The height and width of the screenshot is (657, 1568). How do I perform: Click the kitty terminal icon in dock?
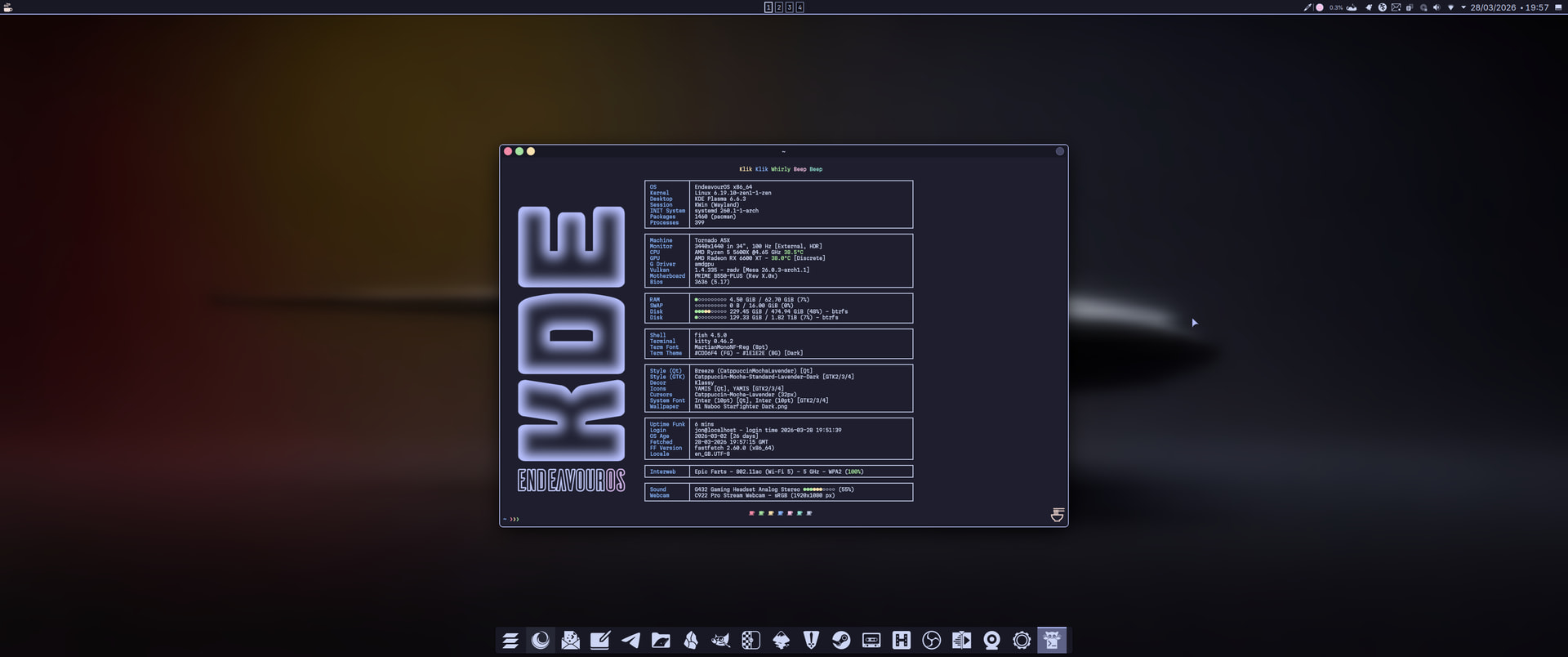tap(1052, 641)
